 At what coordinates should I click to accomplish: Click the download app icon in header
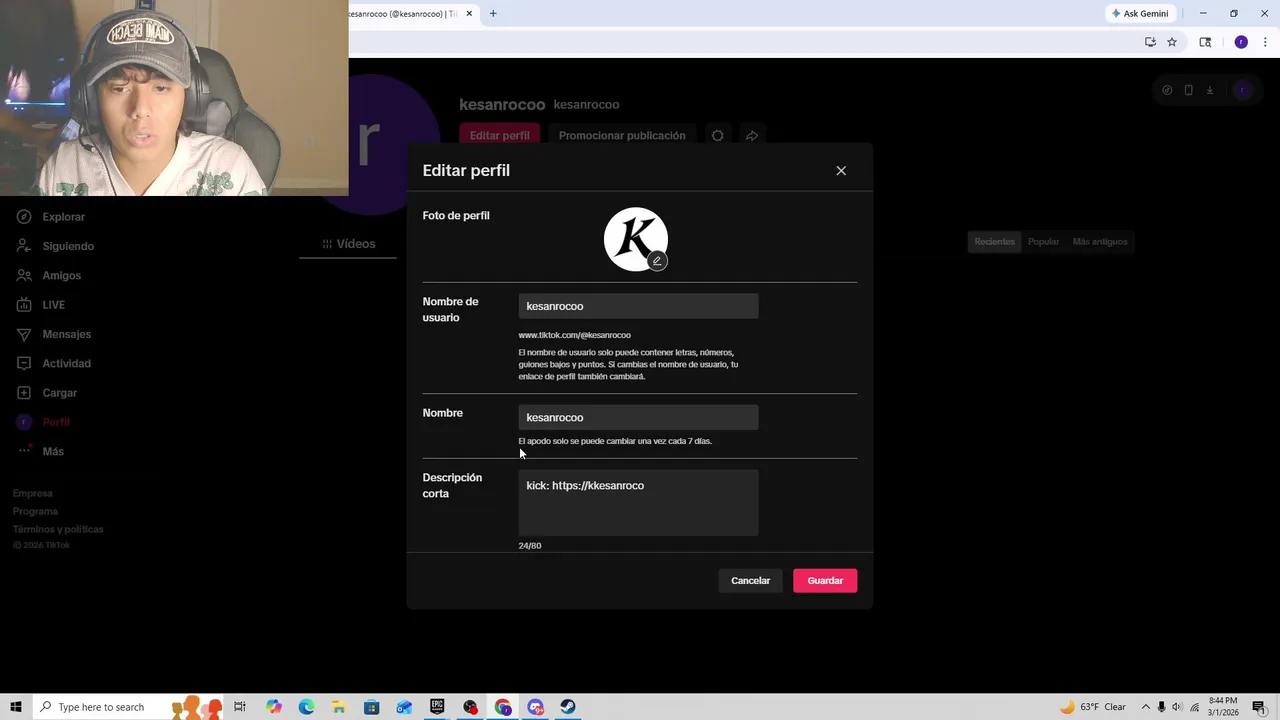click(1209, 90)
